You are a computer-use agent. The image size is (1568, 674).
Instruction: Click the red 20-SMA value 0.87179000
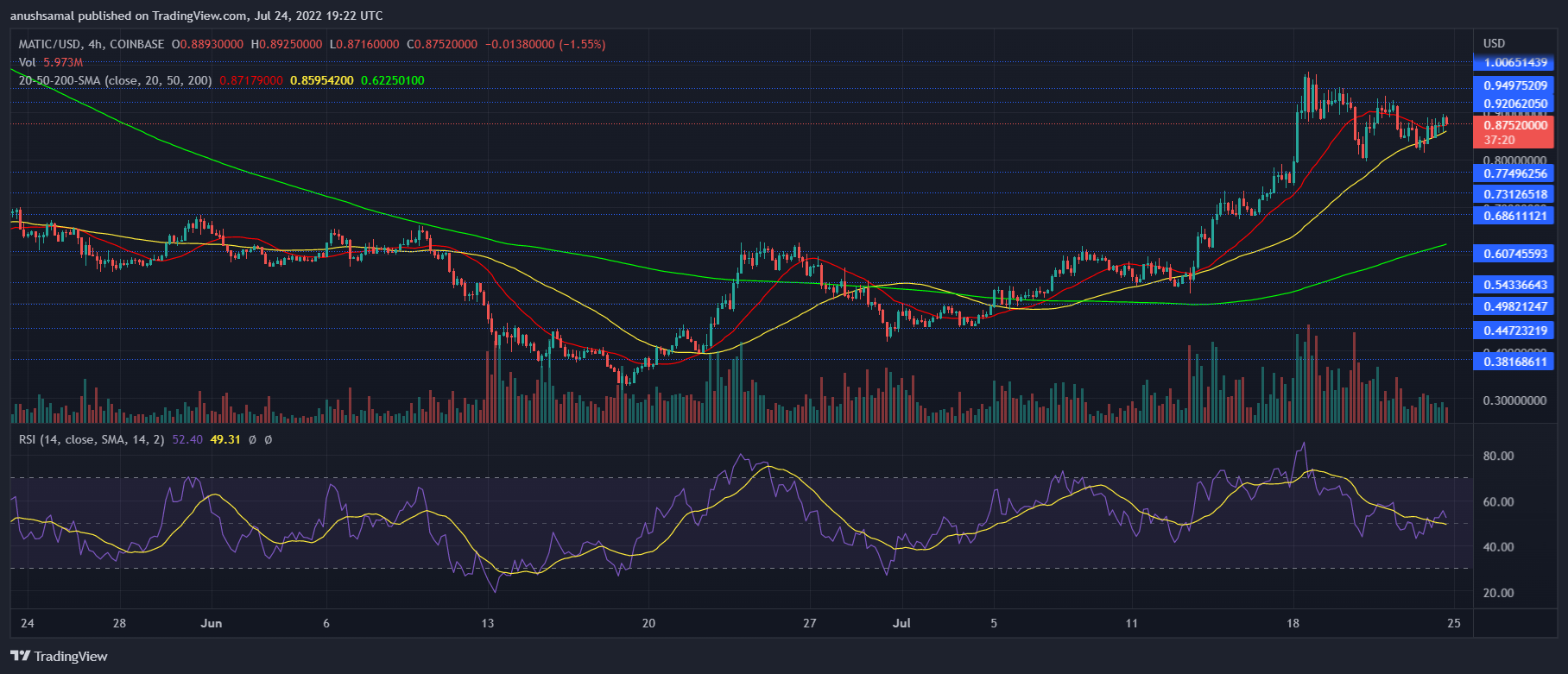tap(251, 80)
